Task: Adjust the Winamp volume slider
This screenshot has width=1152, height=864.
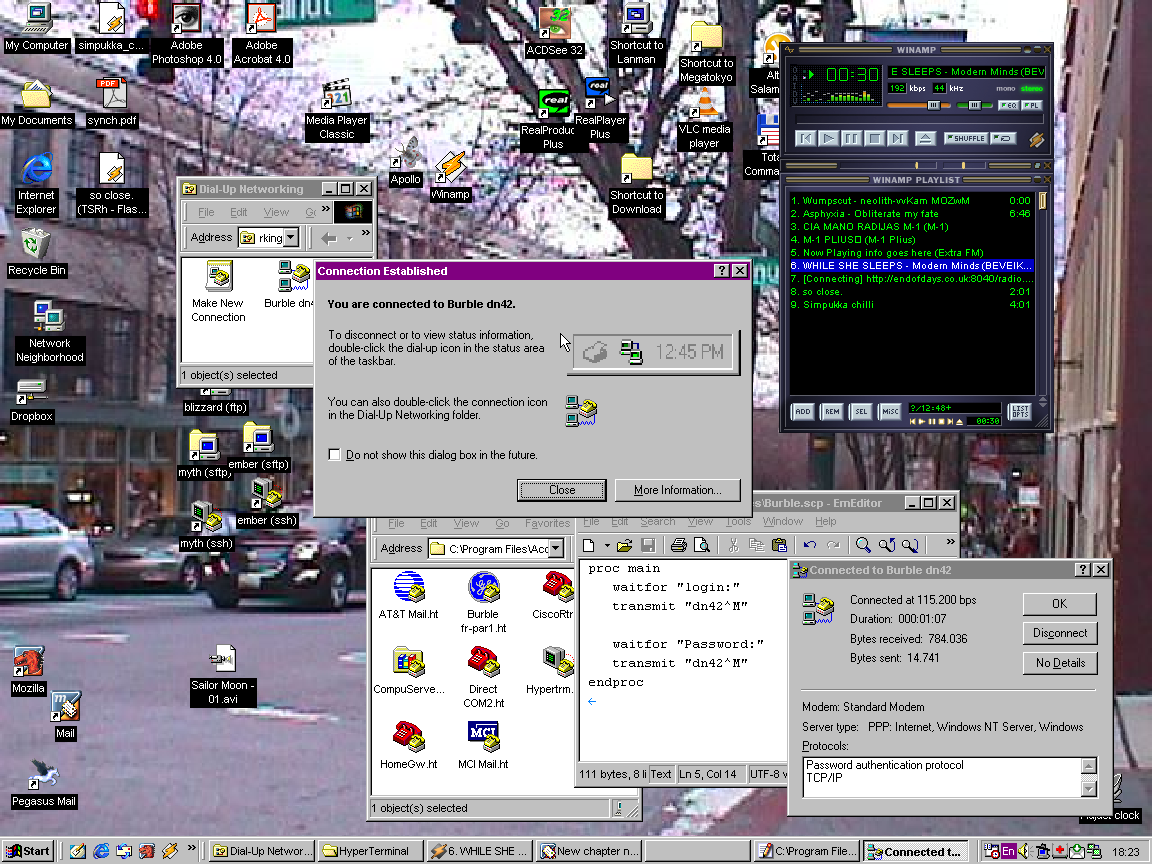Action: coord(933,104)
